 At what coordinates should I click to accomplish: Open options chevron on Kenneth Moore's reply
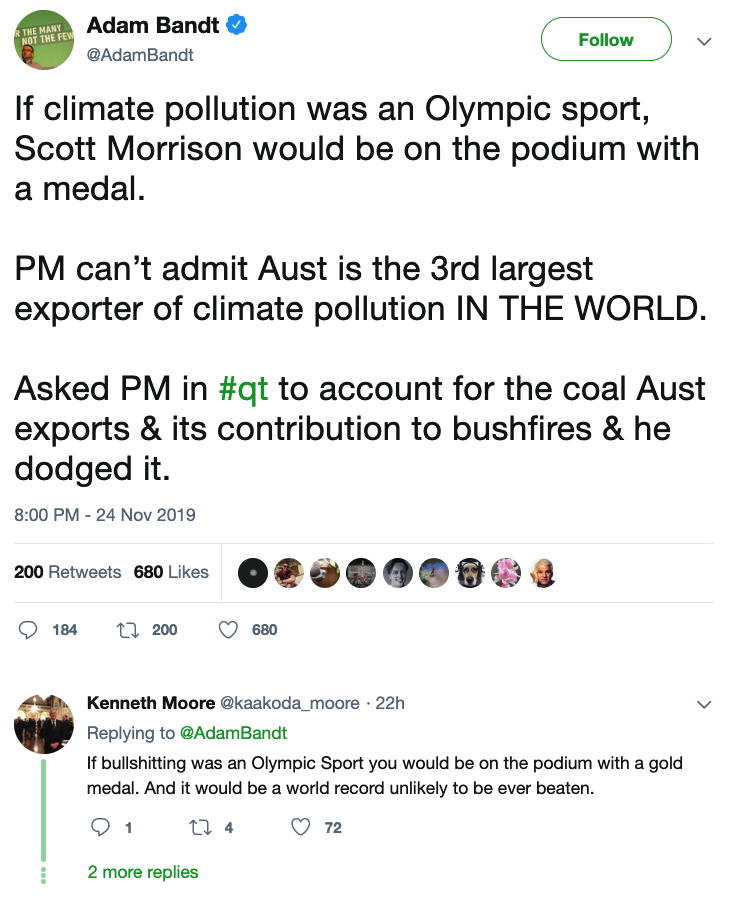(x=704, y=704)
